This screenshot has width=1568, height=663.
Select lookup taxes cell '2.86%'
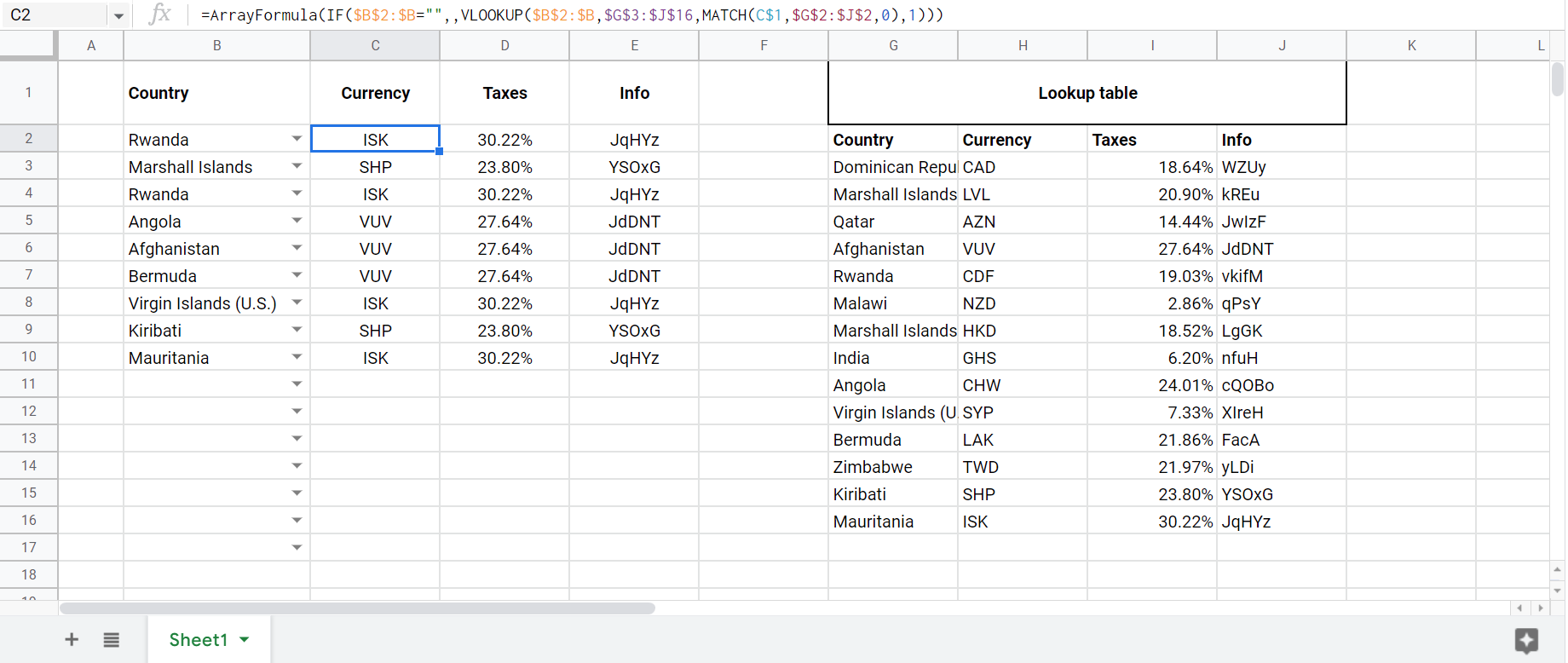(x=1152, y=303)
